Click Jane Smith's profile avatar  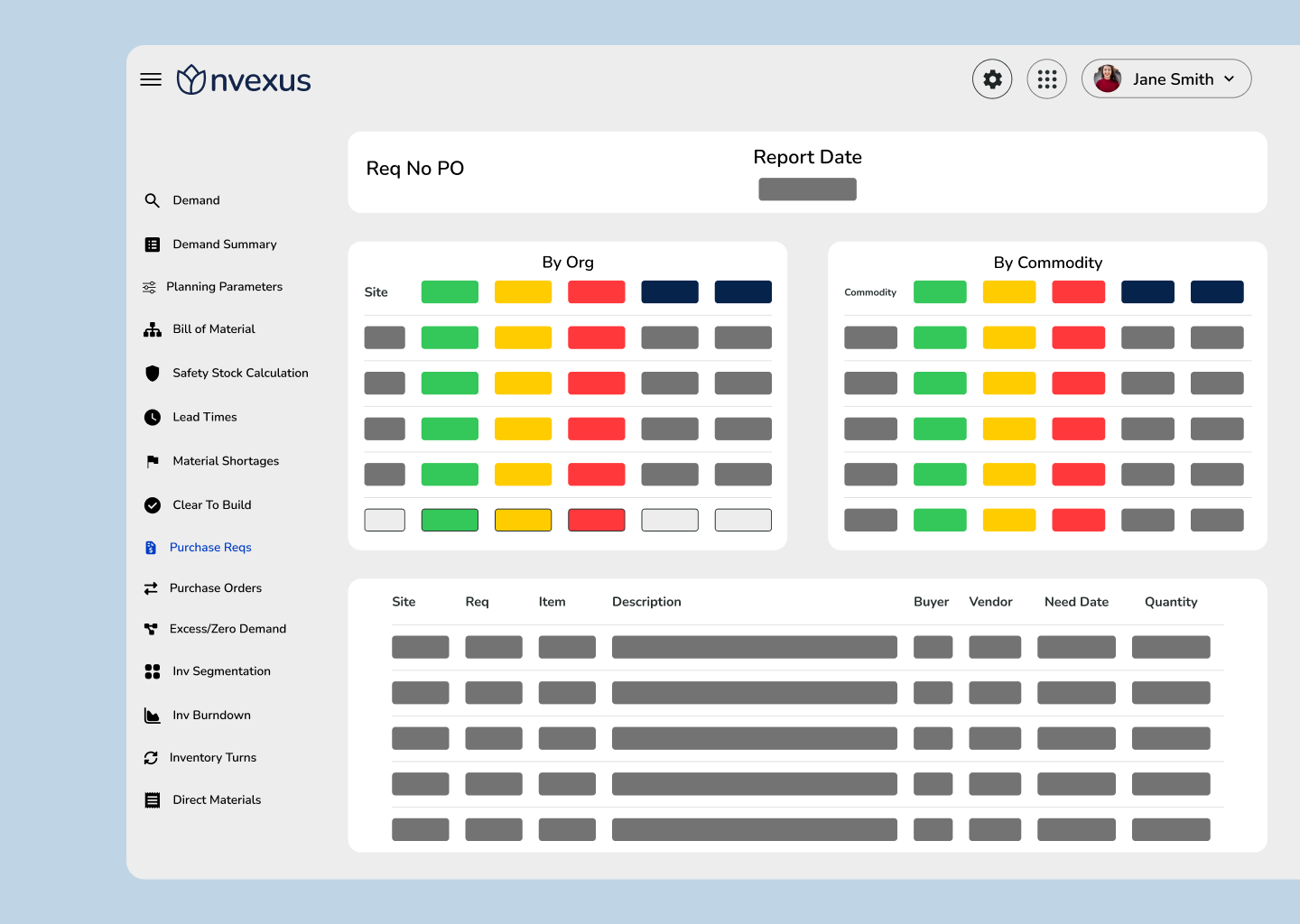1108,79
